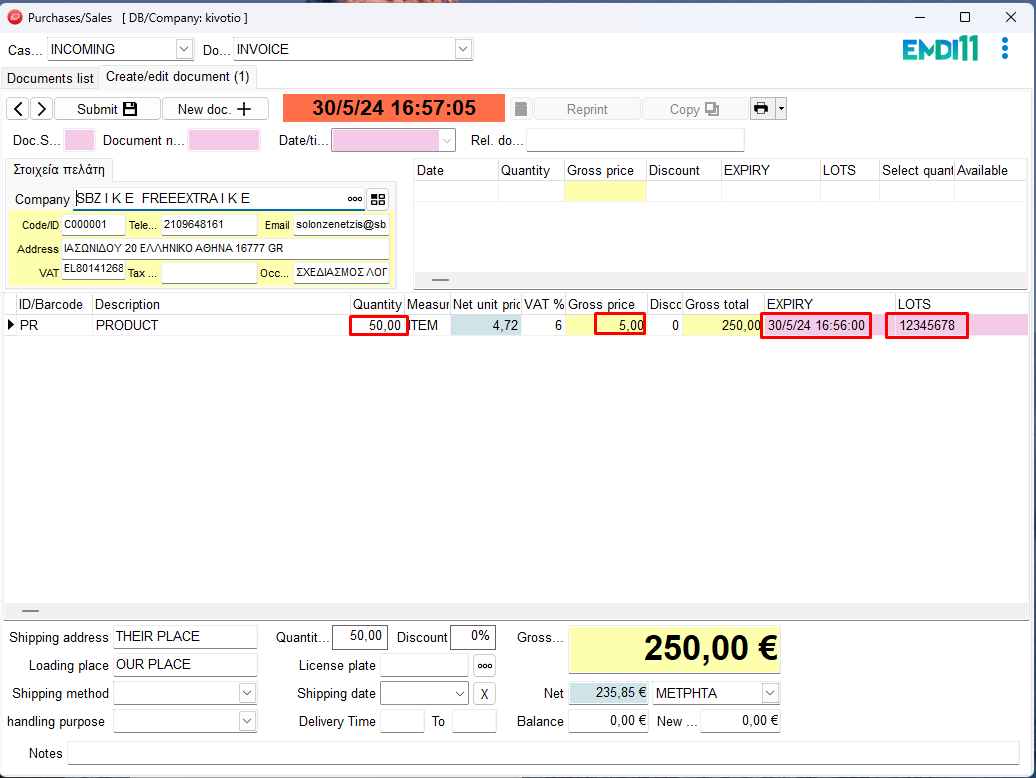Open the Shipping method dropdown

point(247,693)
